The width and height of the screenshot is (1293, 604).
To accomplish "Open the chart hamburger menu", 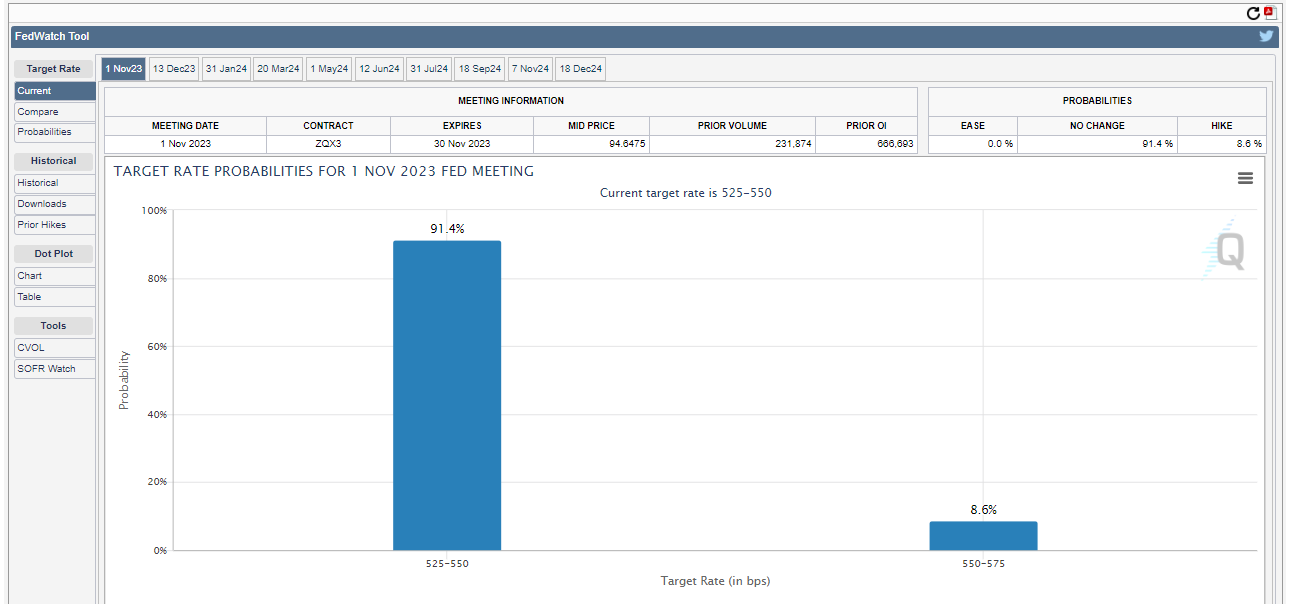I will click(x=1245, y=178).
